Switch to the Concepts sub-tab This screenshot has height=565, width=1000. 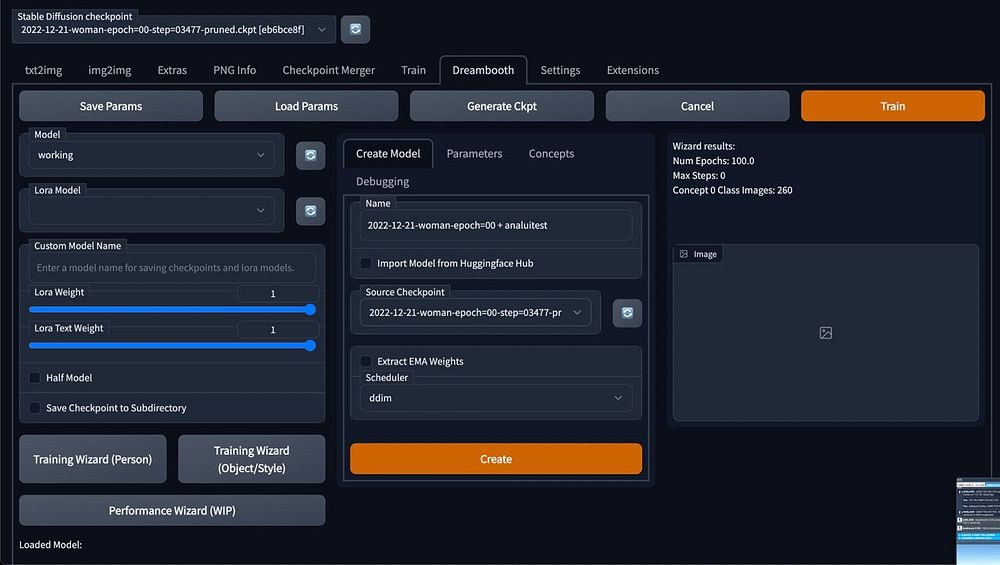[551, 154]
